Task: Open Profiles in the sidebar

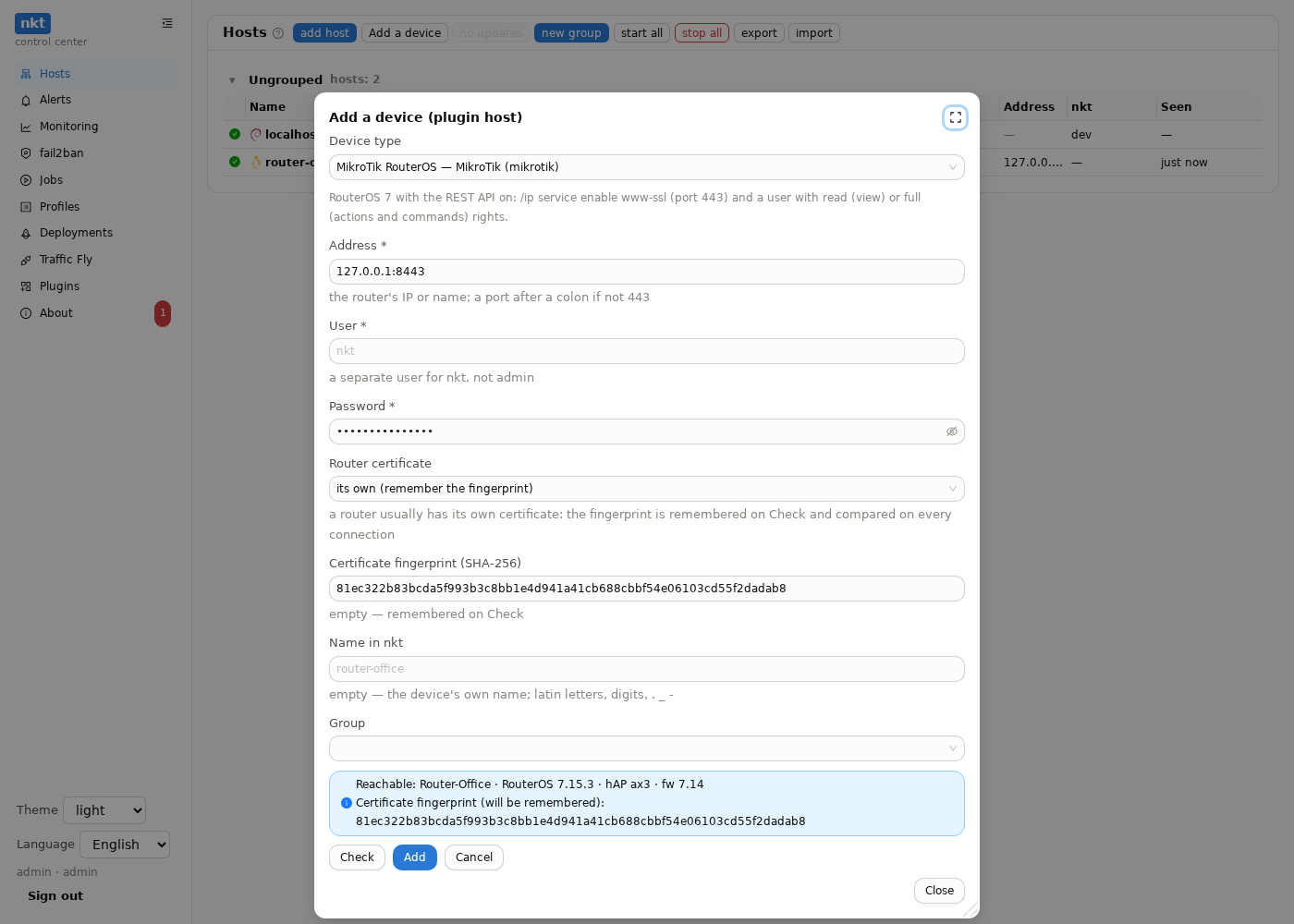Action: point(95,207)
